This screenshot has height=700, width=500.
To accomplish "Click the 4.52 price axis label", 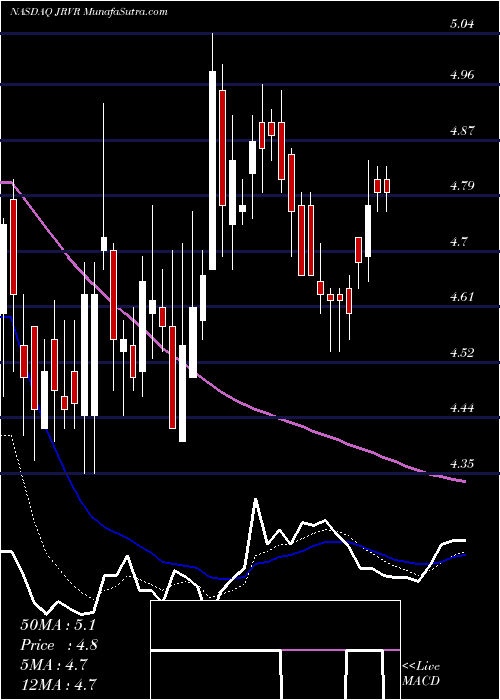I will coord(462,353).
